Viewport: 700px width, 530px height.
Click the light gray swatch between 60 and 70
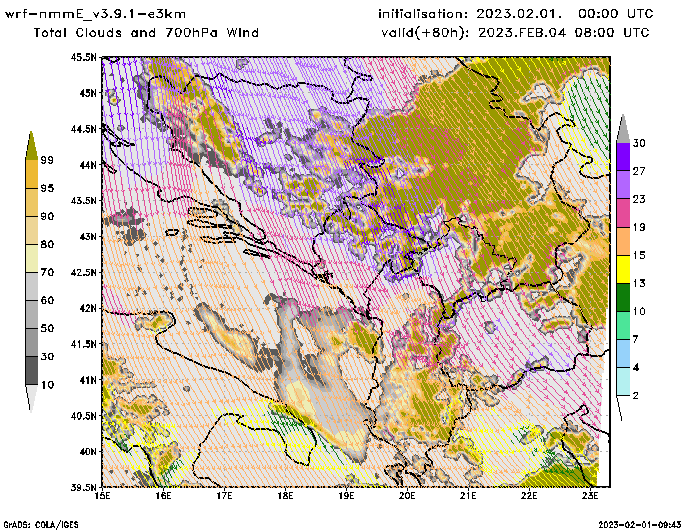pos(31,287)
